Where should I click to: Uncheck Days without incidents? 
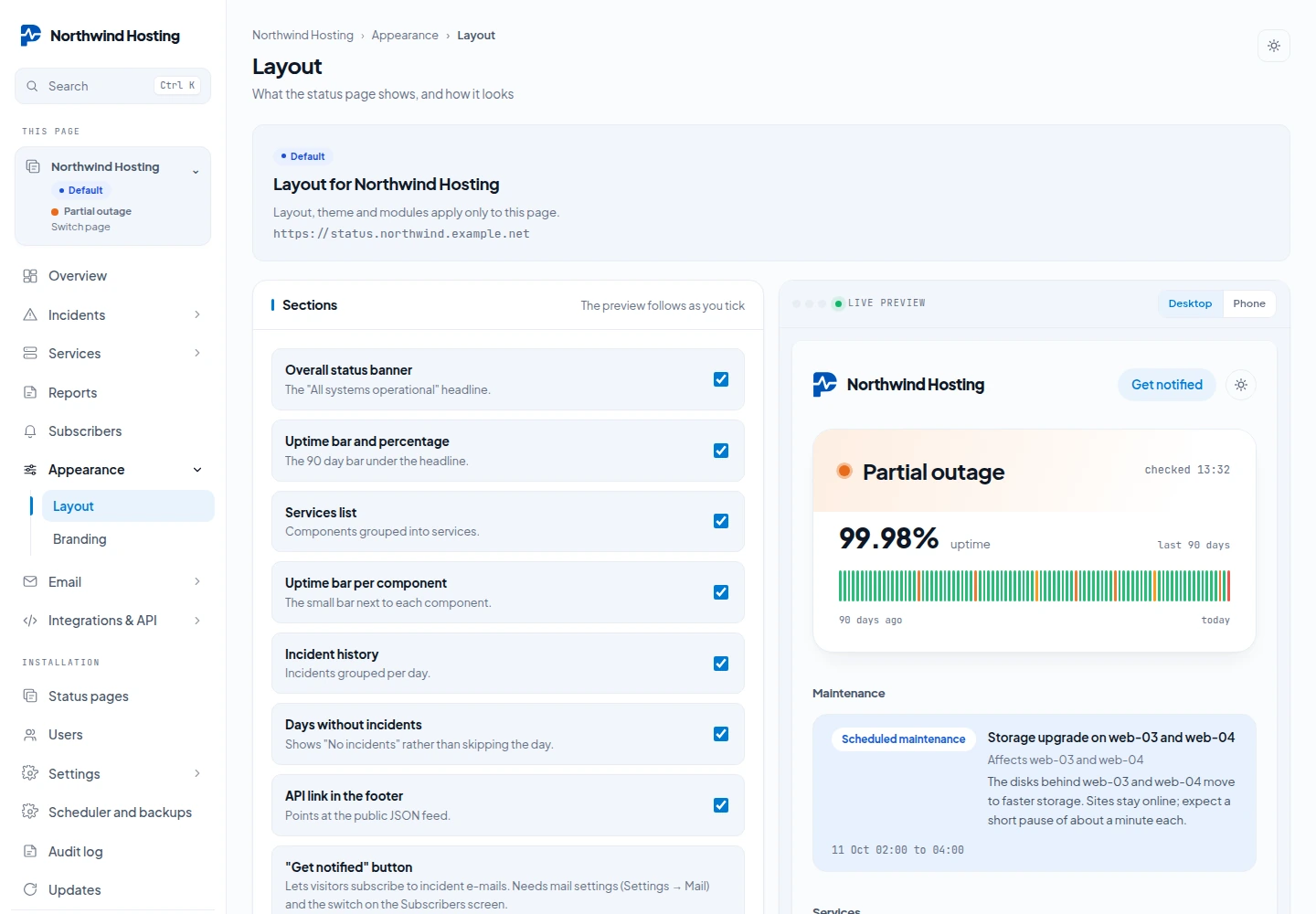[721, 734]
